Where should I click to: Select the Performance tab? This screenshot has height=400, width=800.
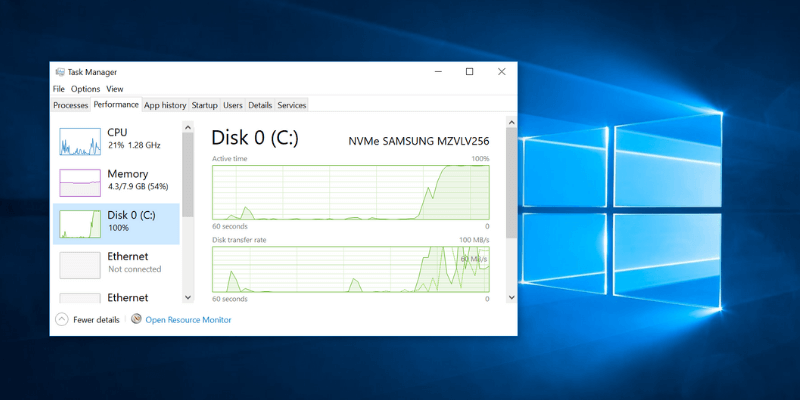click(x=116, y=105)
